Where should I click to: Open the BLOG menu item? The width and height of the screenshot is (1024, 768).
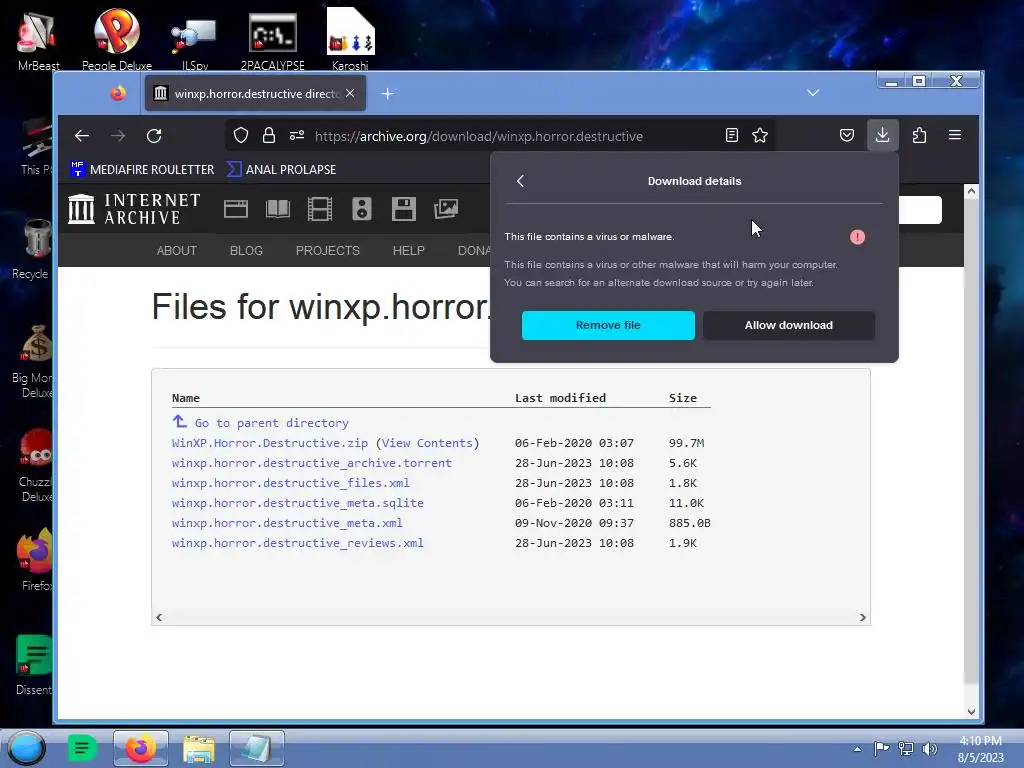tap(246, 251)
